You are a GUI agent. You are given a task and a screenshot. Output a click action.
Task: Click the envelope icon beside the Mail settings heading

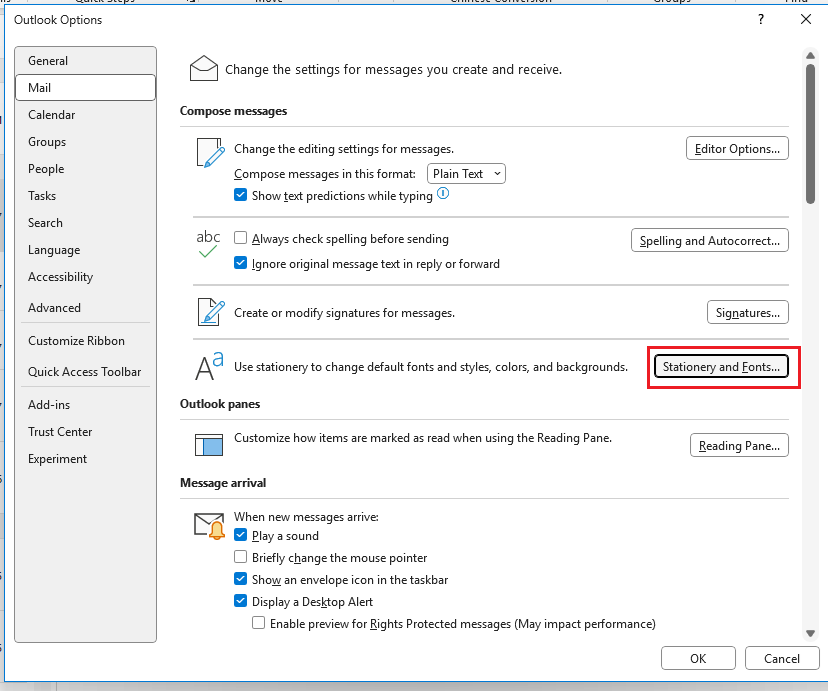click(x=203, y=69)
